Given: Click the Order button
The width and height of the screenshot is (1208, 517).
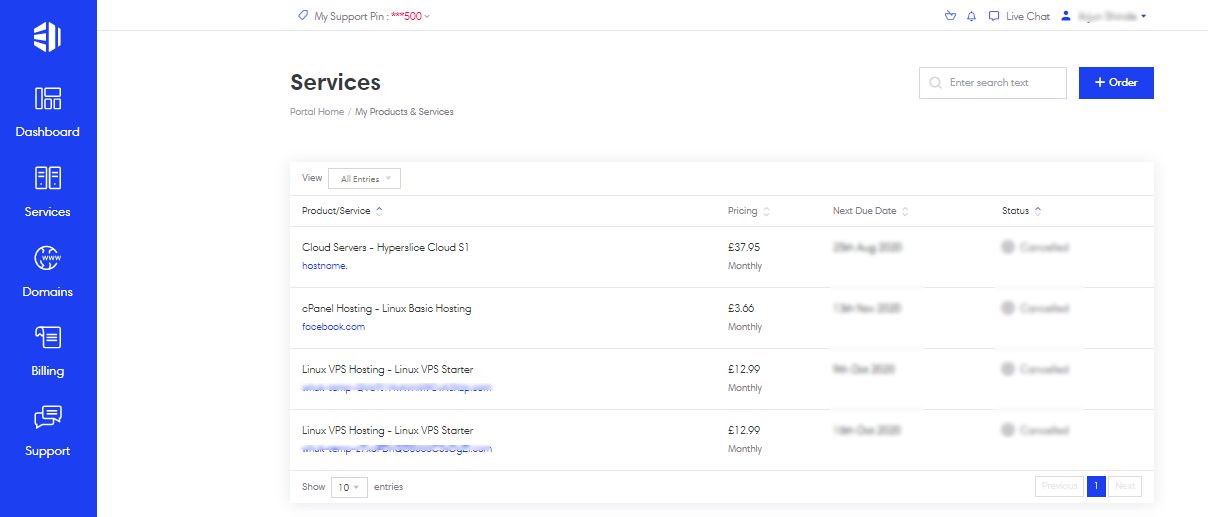Looking at the screenshot, I should click(x=1116, y=83).
